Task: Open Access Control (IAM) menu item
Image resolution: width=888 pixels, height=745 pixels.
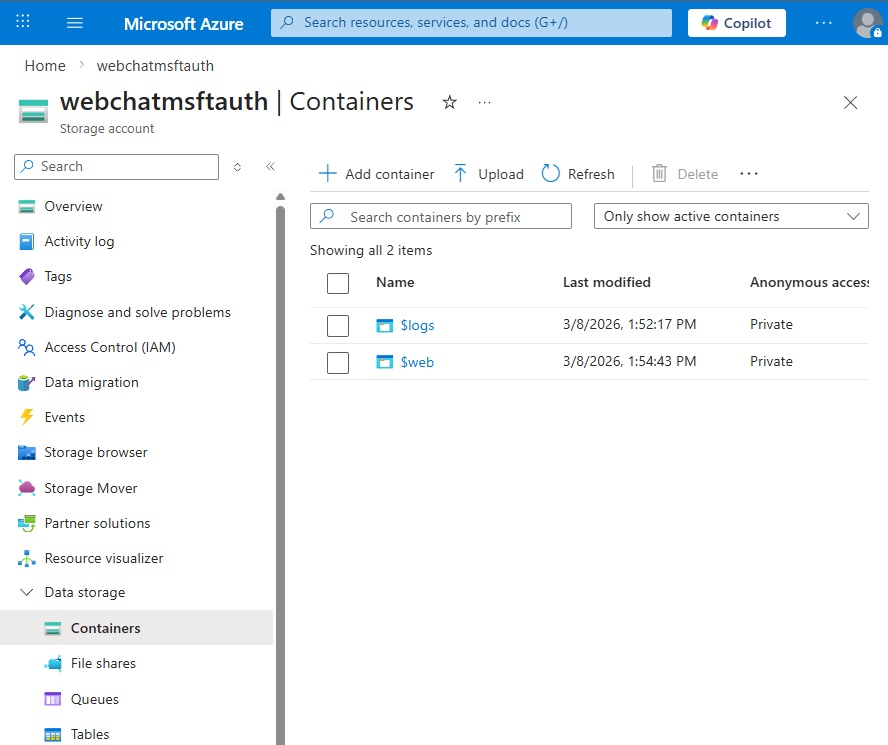Action: click(110, 347)
